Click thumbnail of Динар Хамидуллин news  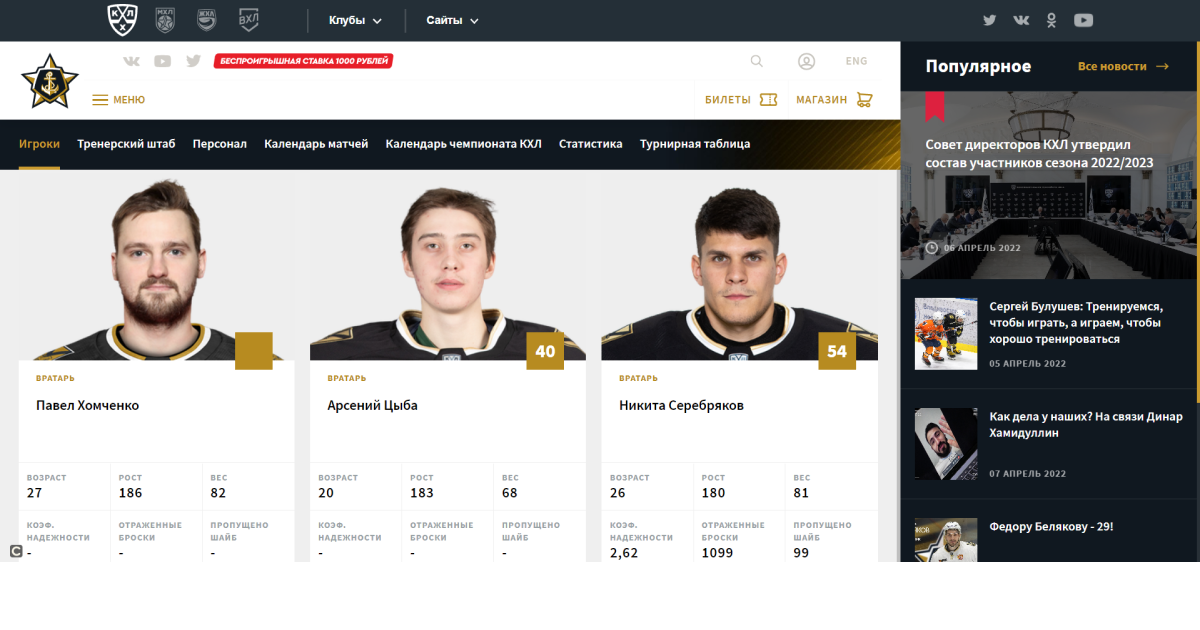[x=946, y=443]
